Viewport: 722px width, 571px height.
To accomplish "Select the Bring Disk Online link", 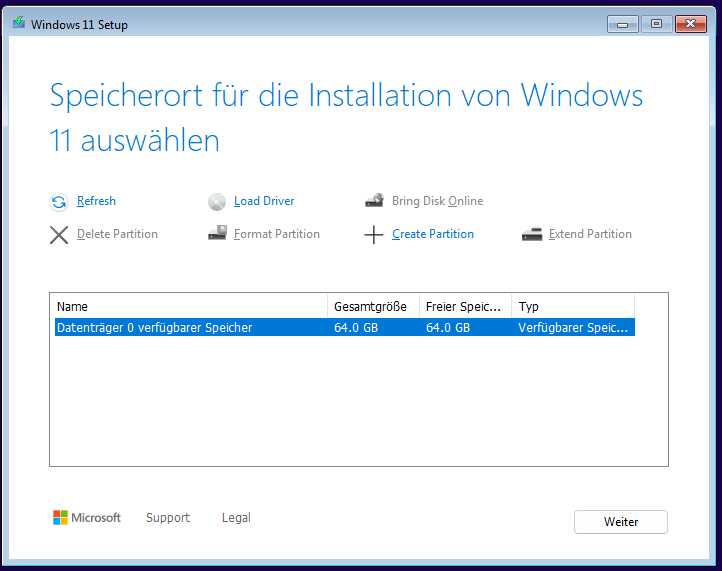I will point(437,201).
